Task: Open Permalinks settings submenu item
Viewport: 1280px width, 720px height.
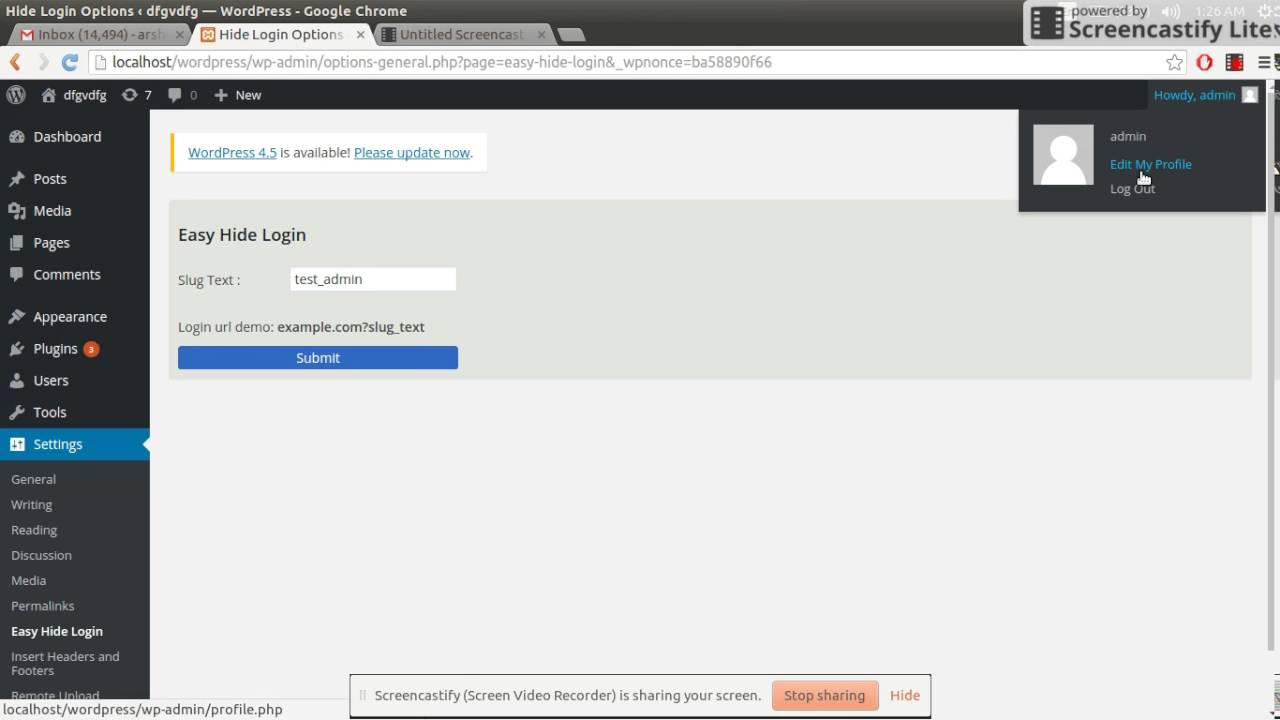Action: pyautogui.click(x=43, y=606)
